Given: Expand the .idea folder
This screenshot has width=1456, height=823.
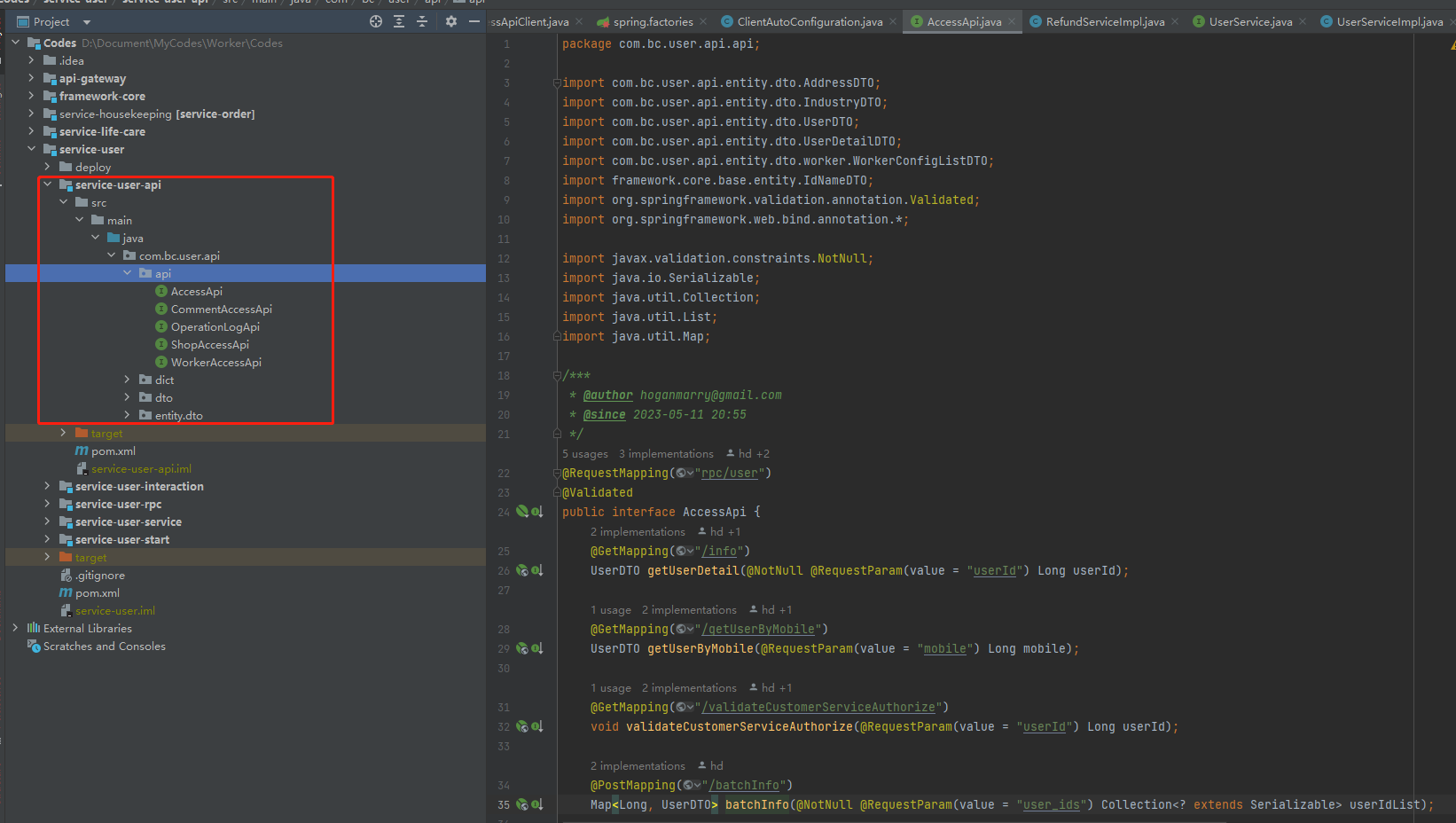Looking at the screenshot, I should [32, 60].
